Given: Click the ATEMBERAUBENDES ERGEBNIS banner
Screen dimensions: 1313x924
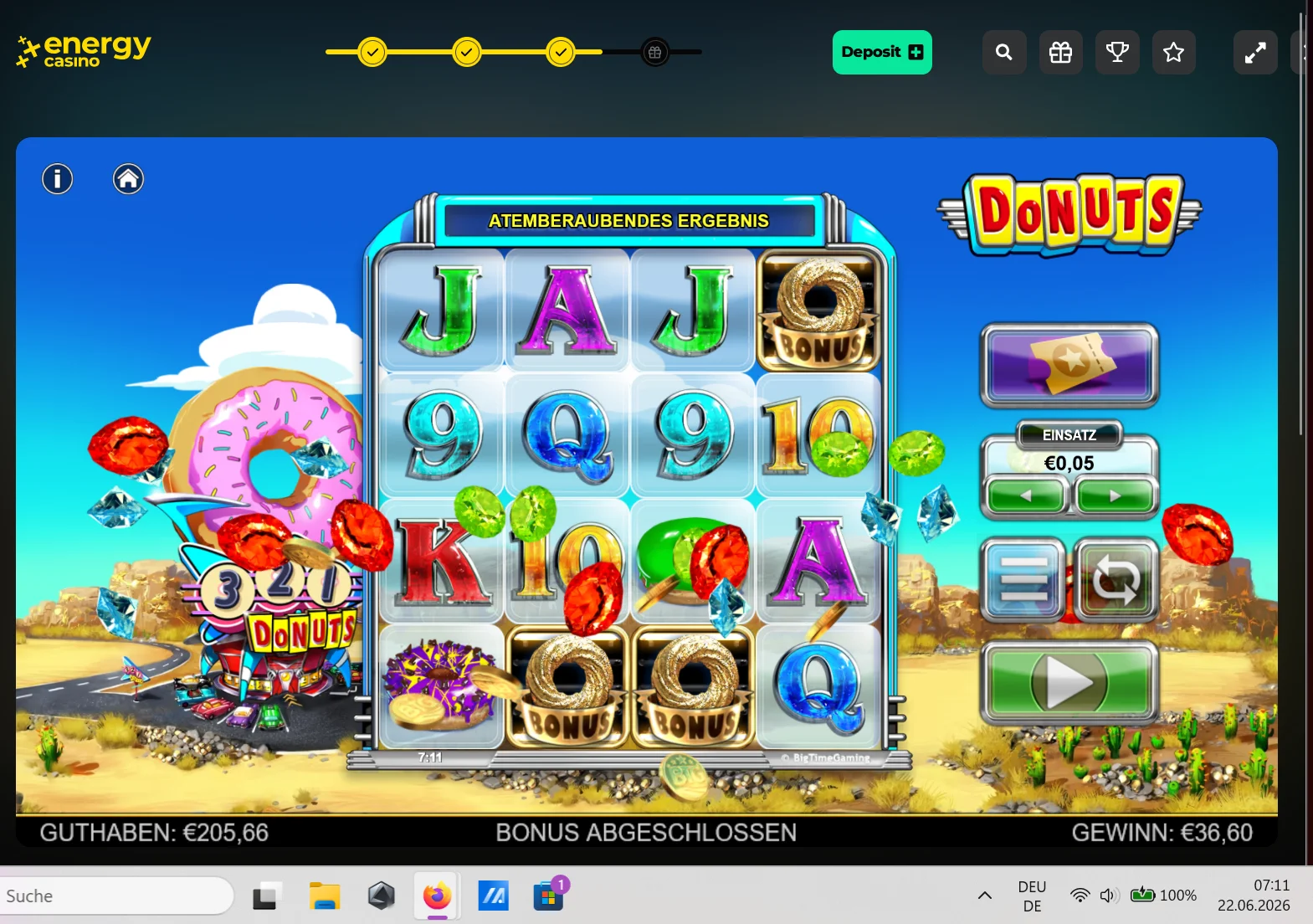Looking at the screenshot, I should (628, 221).
